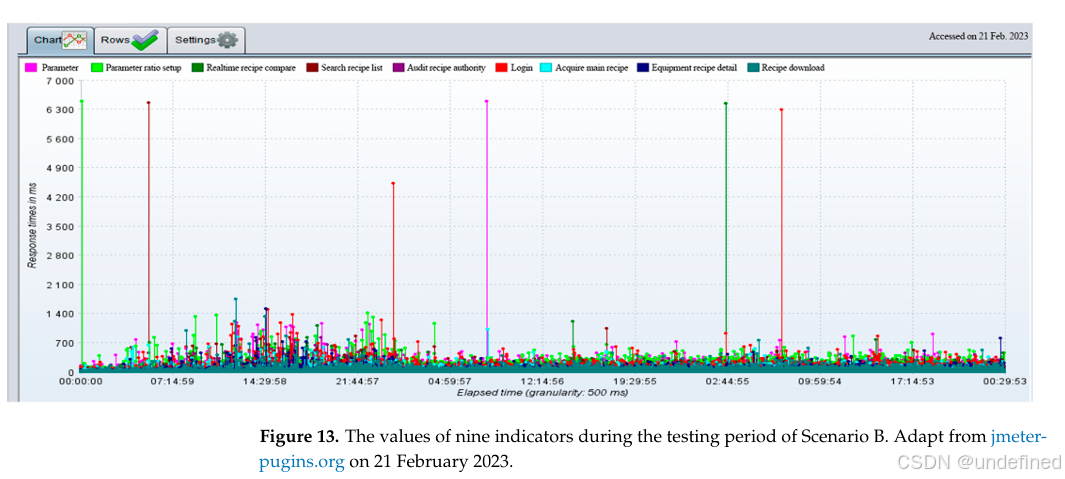
Task: Select the Recipe download legend label
Action: click(x=793, y=68)
